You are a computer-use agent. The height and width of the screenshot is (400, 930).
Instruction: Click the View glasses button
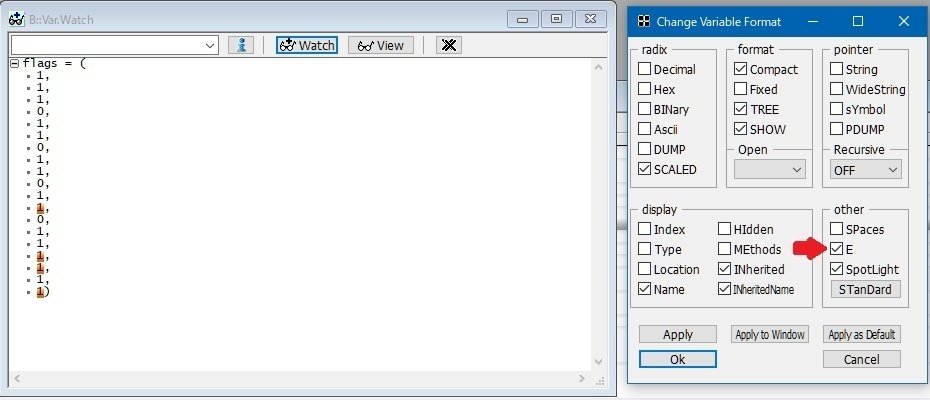pos(380,45)
